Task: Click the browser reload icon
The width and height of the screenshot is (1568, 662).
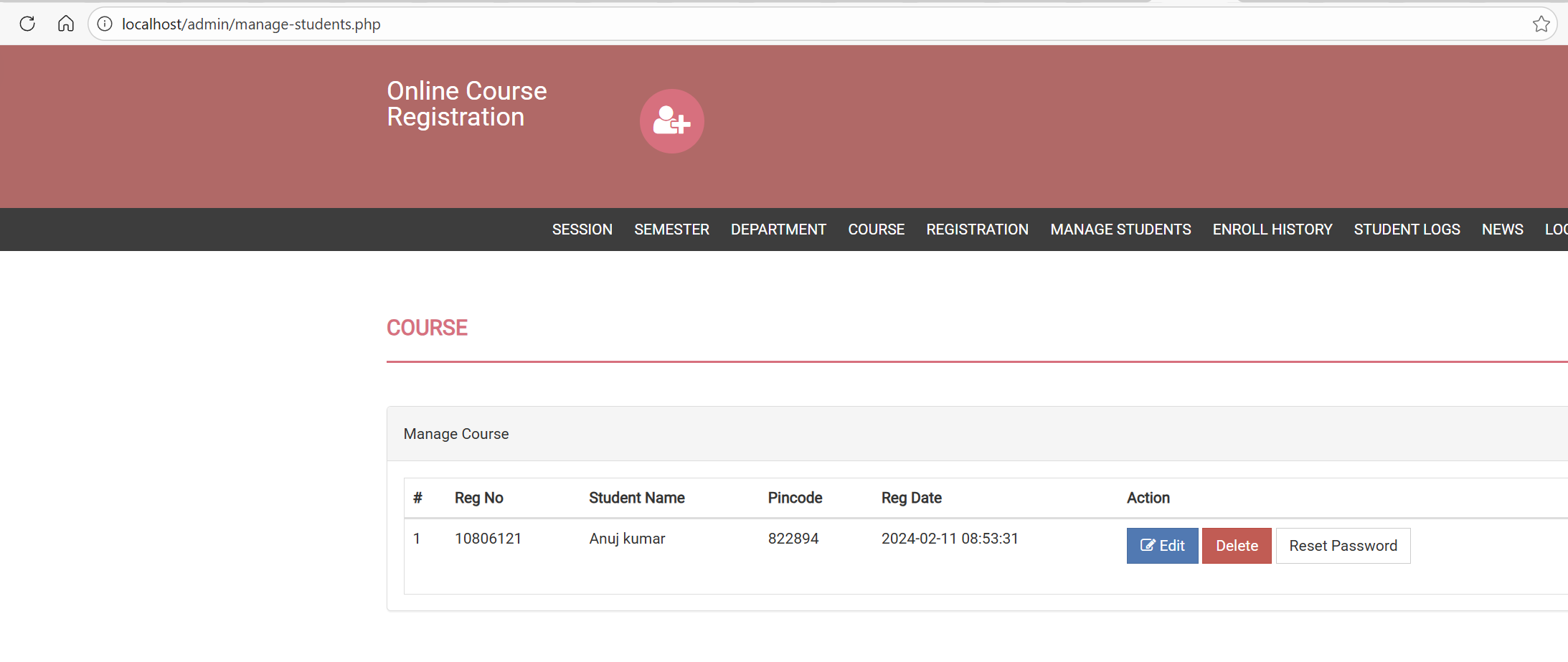Action: pyautogui.click(x=27, y=24)
